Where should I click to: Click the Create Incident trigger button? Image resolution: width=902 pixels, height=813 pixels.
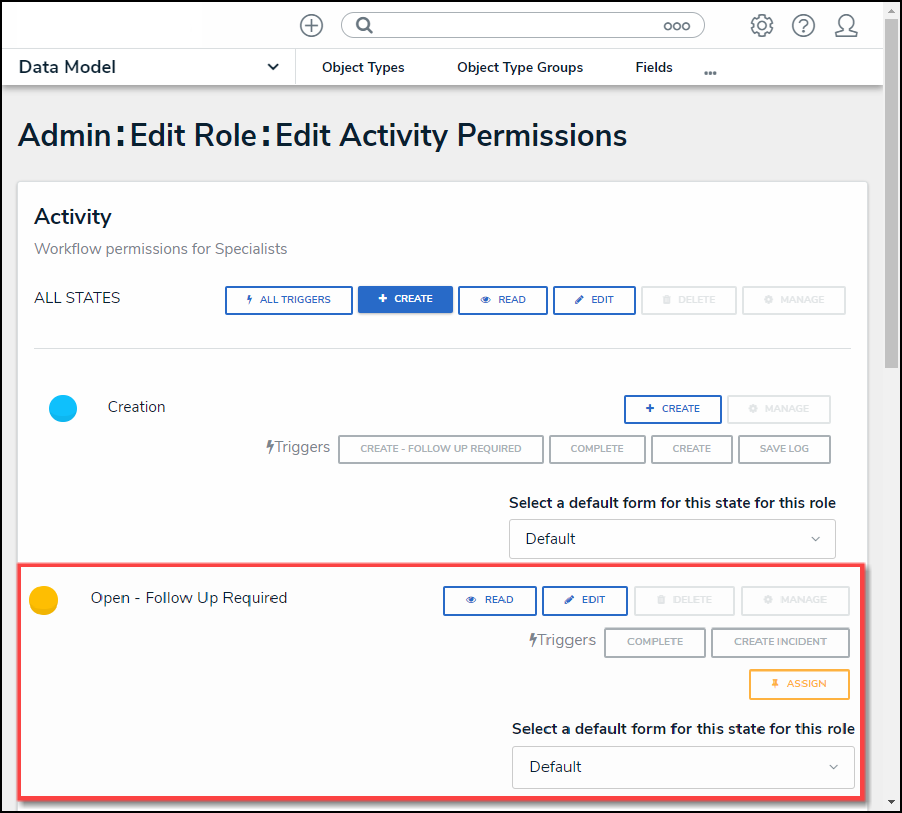780,642
